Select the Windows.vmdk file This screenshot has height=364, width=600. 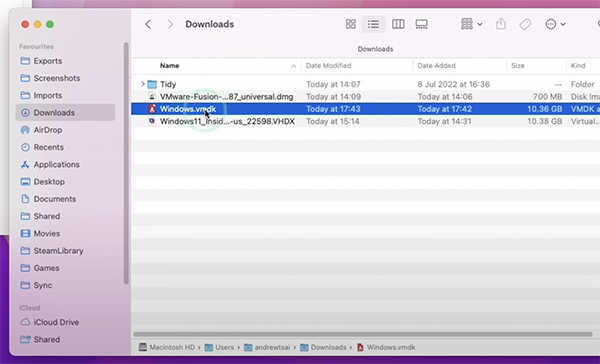365,109
